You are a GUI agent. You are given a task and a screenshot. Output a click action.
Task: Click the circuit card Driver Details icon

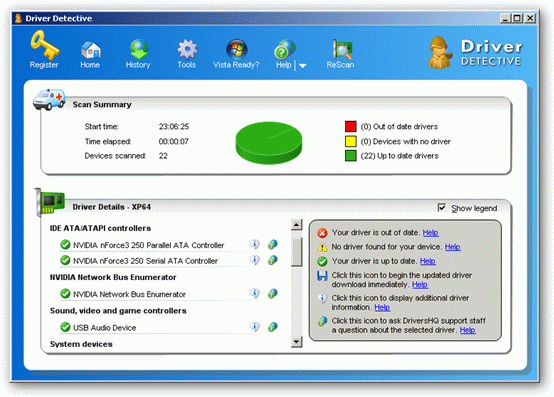pos(49,202)
